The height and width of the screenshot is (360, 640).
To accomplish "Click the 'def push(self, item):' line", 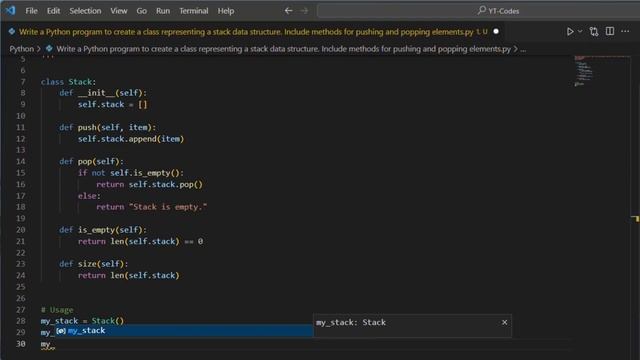I will [x=108, y=127].
